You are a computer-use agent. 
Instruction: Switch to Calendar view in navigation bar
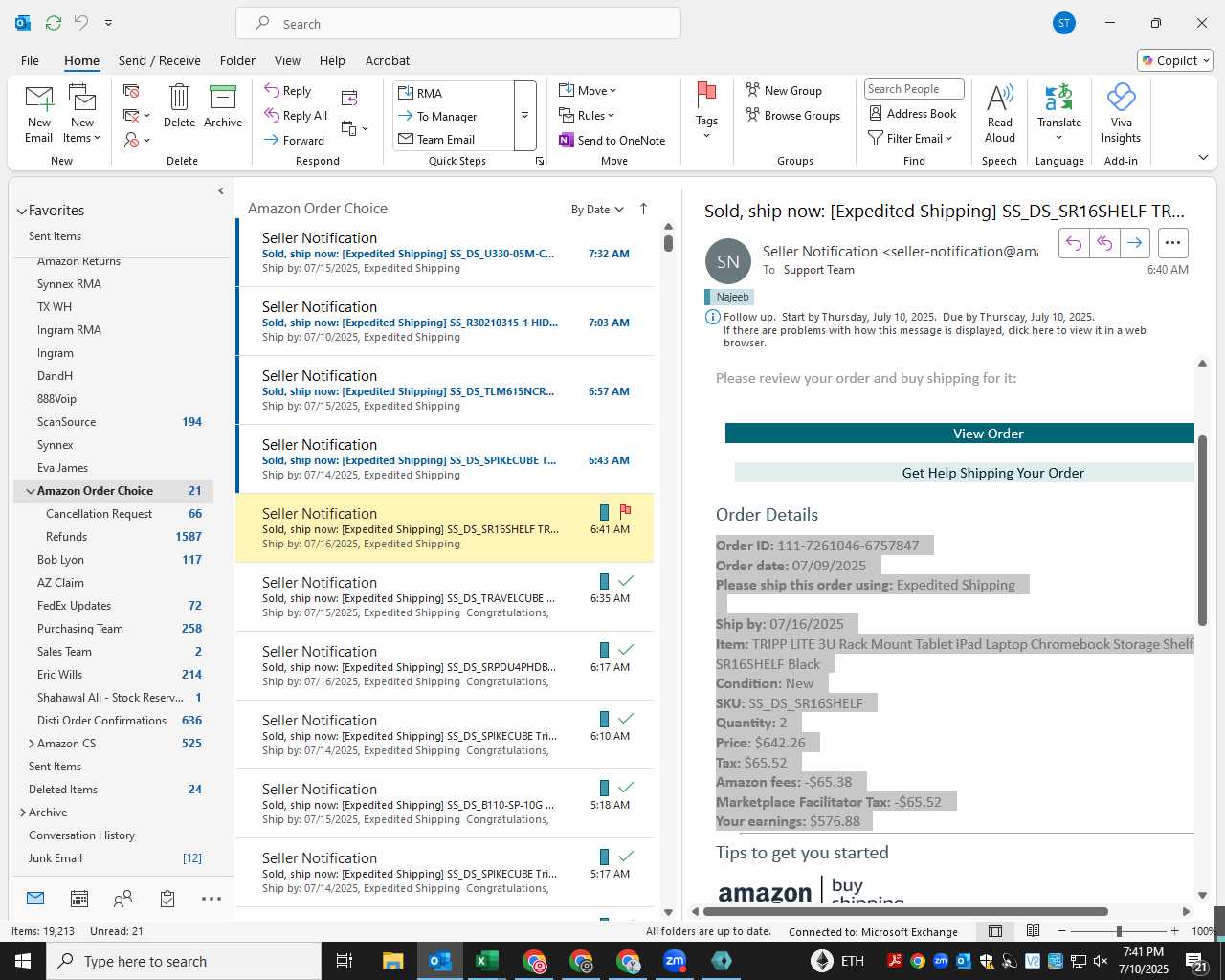tap(79, 899)
